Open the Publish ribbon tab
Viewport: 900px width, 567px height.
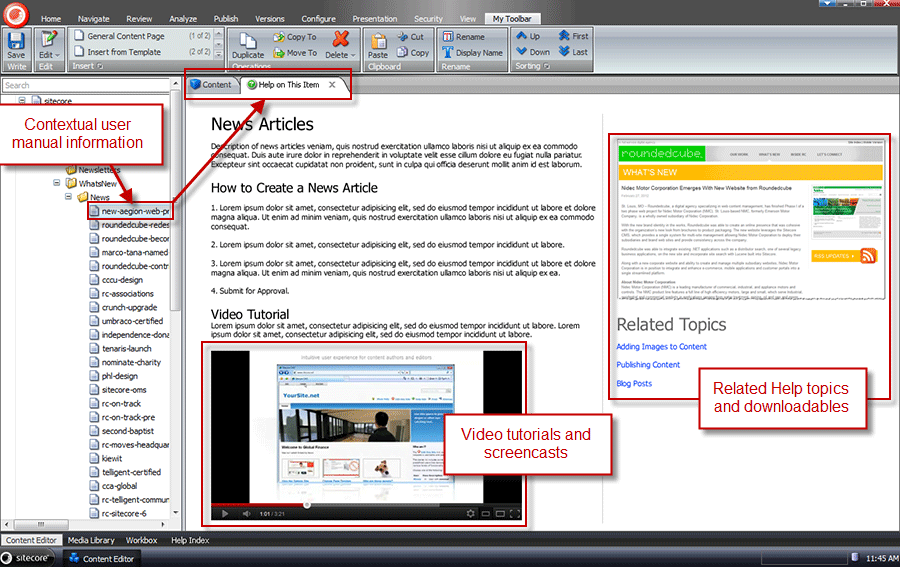coord(225,19)
